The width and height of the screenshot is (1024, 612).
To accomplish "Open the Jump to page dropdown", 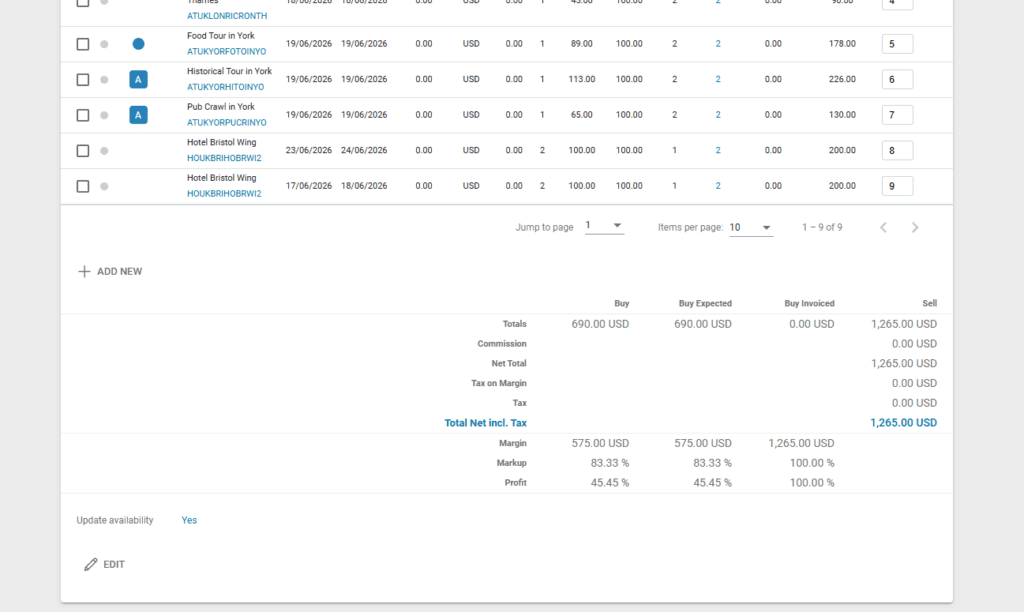I will click(604, 227).
